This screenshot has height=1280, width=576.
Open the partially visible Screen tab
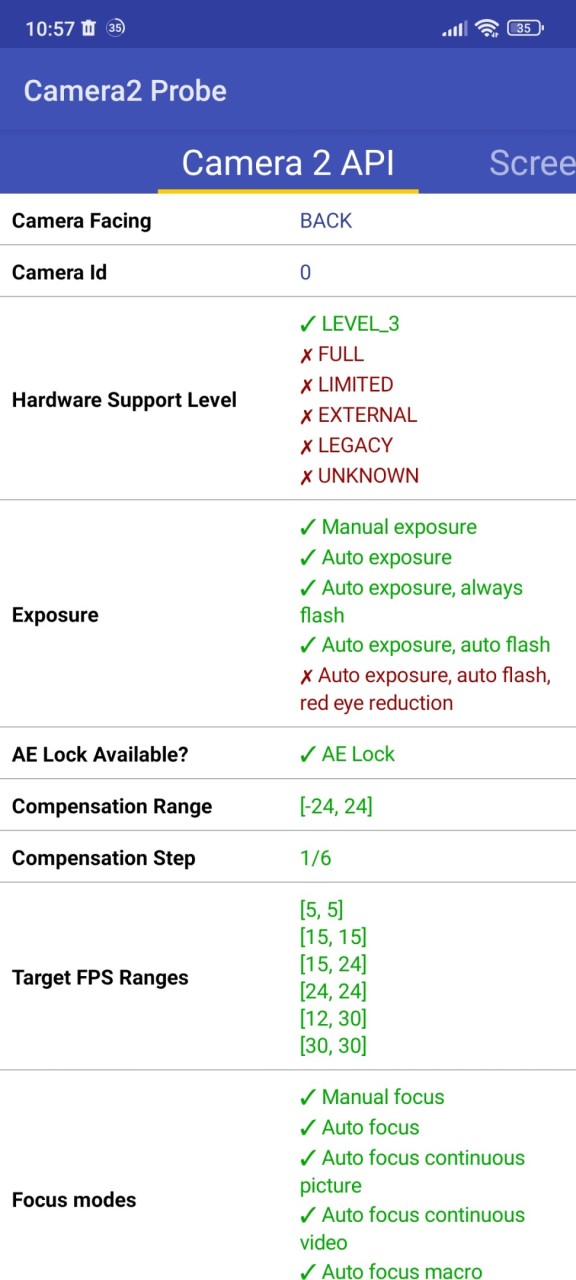pyautogui.click(x=532, y=162)
